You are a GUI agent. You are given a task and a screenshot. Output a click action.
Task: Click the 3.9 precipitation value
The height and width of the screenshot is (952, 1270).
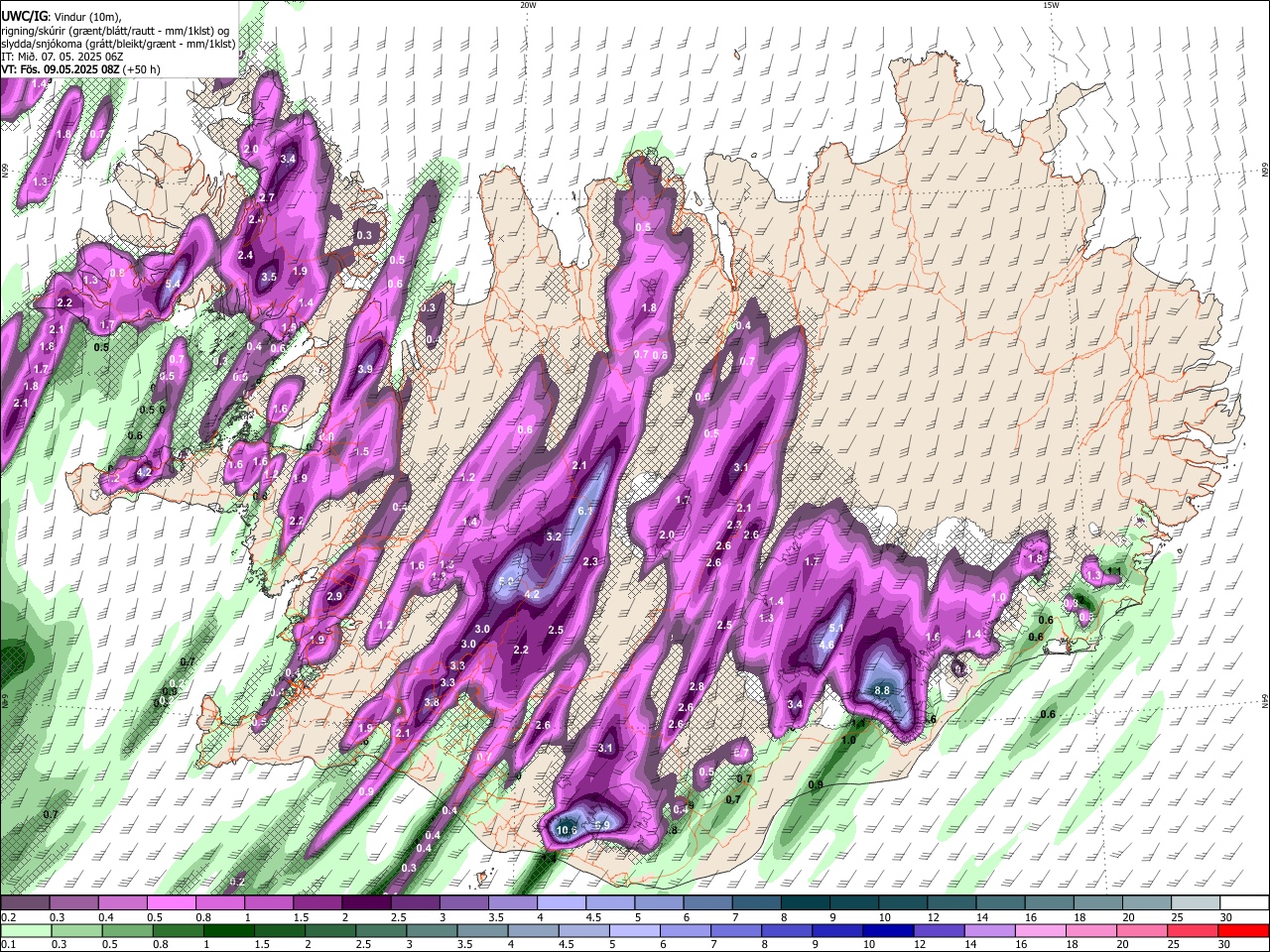(x=364, y=369)
